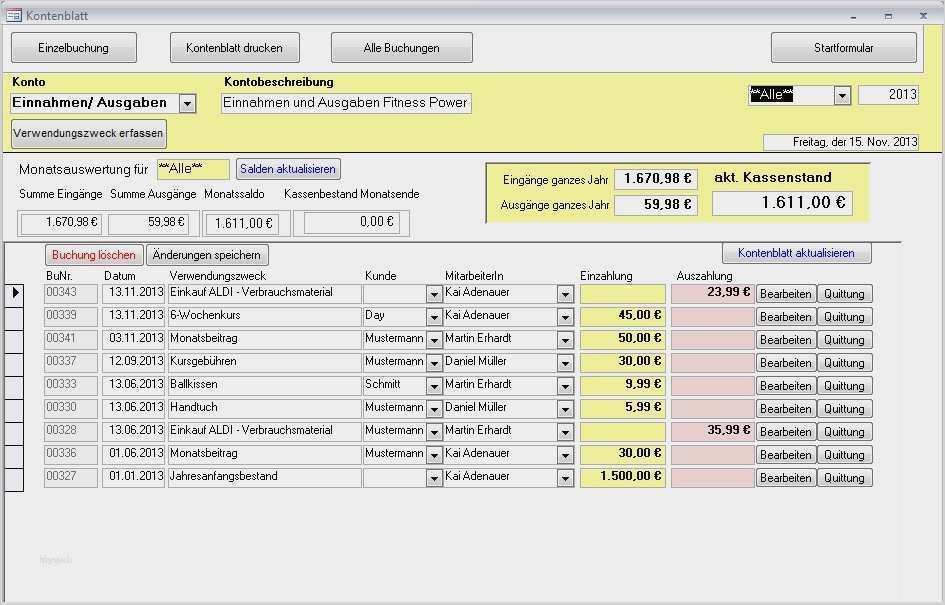Open MitarbeiterIn dropdown for booking 00343
Screen dimensions: 945x605
click(566, 293)
